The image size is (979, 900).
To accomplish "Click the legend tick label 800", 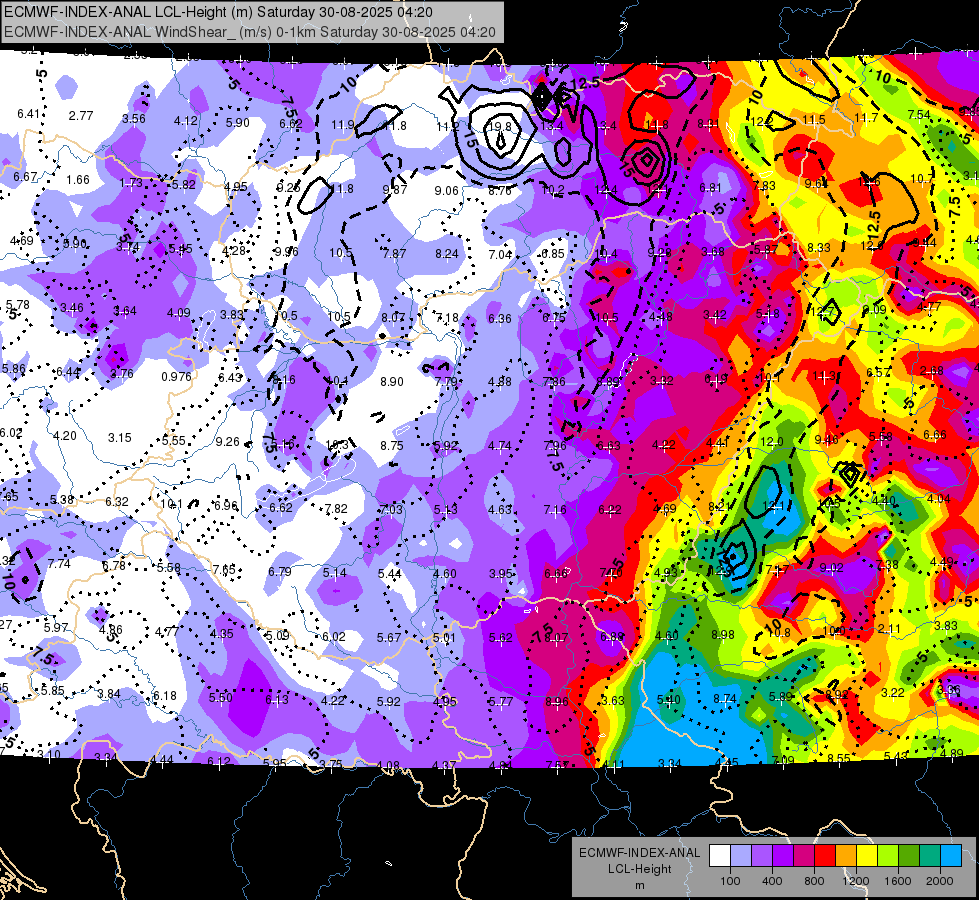I will pos(814,881).
